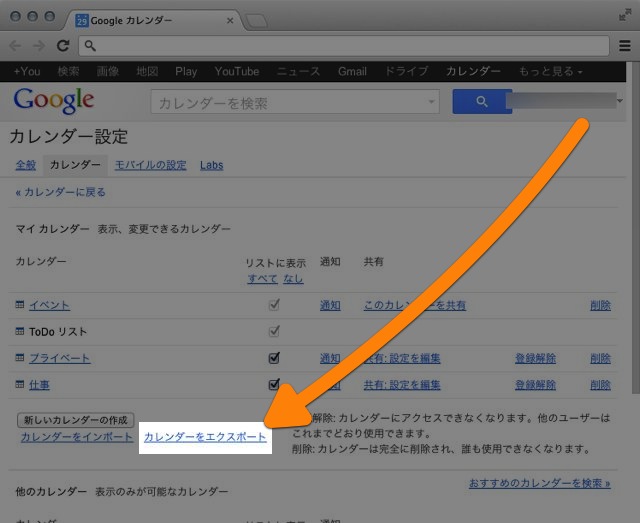Open カレンダー in the black bar
The width and height of the screenshot is (640, 523).
coord(473,71)
